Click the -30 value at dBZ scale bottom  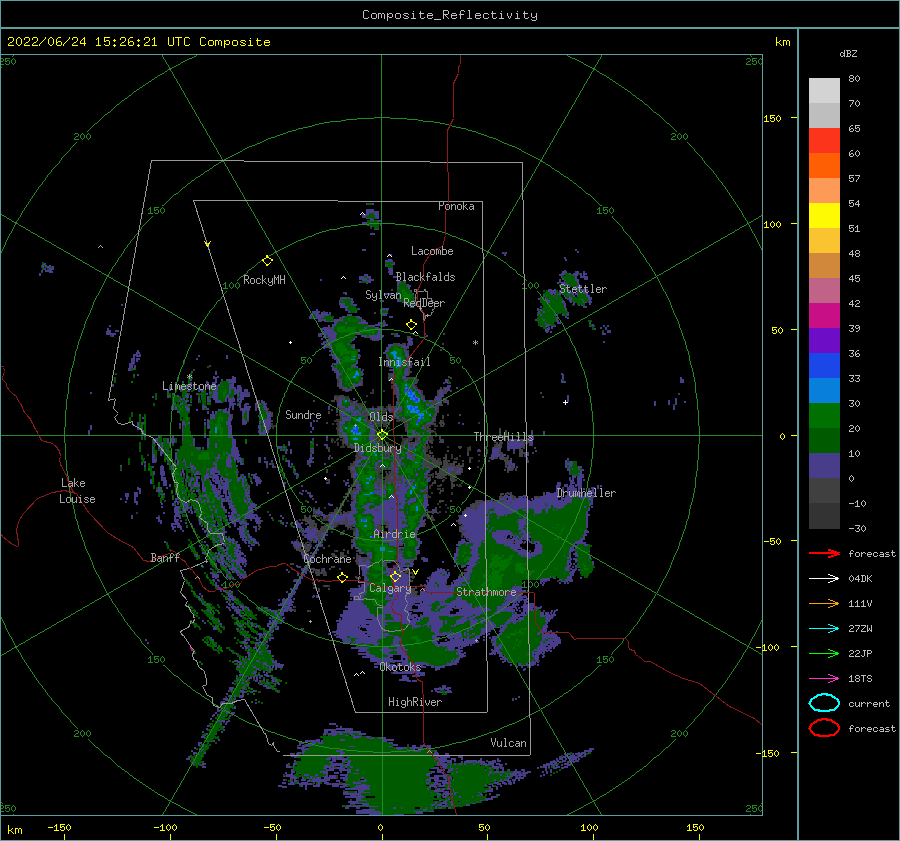pyautogui.click(x=857, y=528)
